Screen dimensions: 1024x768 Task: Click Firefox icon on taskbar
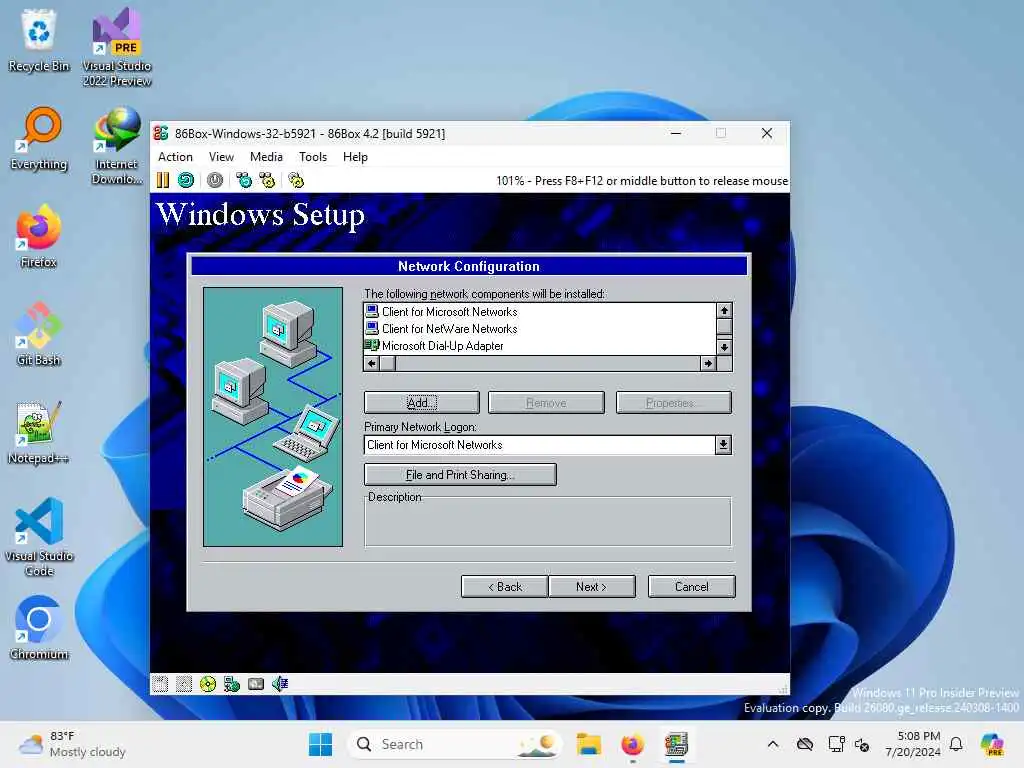coord(632,744)
